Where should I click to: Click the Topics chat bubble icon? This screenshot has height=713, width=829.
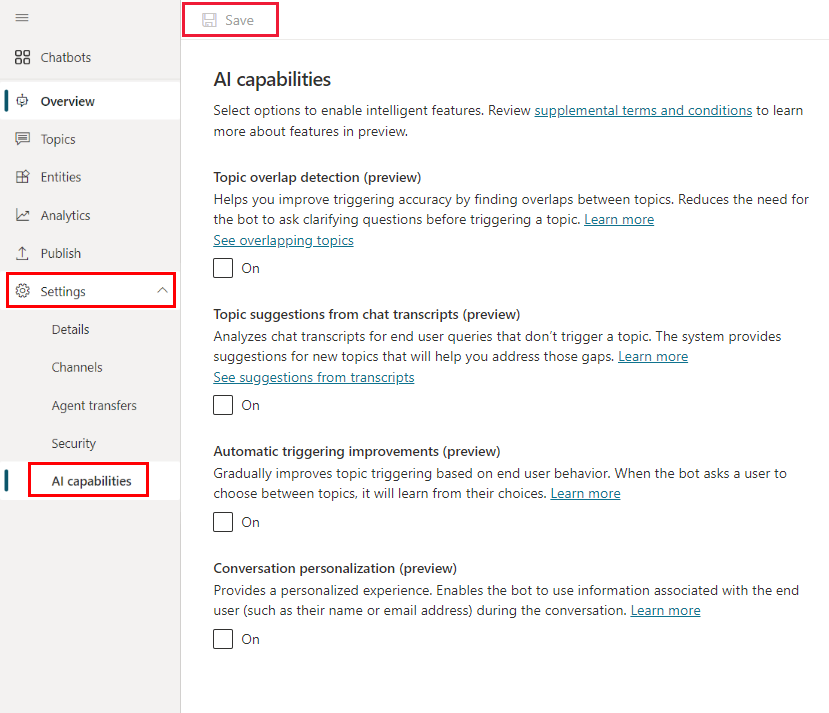pos(22,139)
